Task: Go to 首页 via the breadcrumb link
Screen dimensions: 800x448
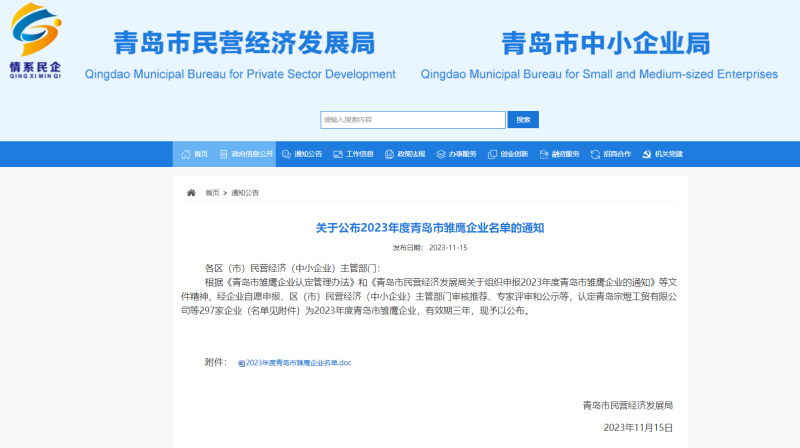Action: click(212, 192)
